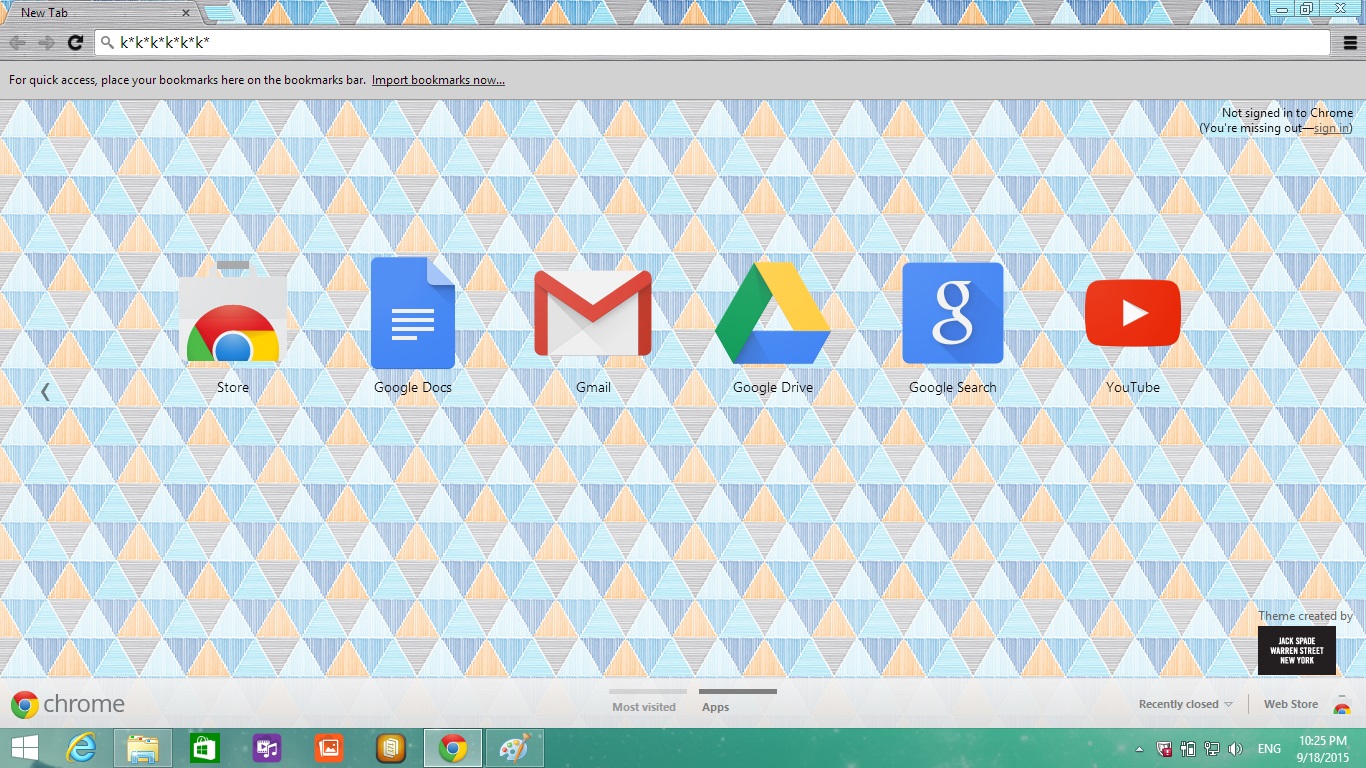Click the Gmail app label

pos(593,387)
